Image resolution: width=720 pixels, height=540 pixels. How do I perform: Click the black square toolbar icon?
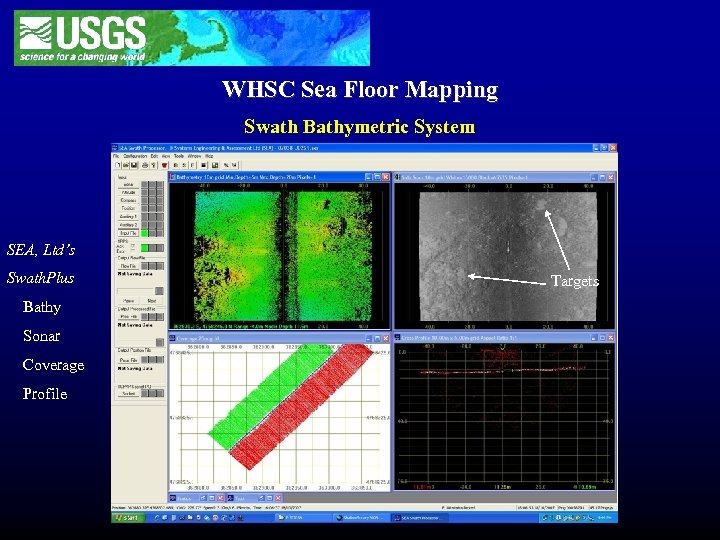204,165
